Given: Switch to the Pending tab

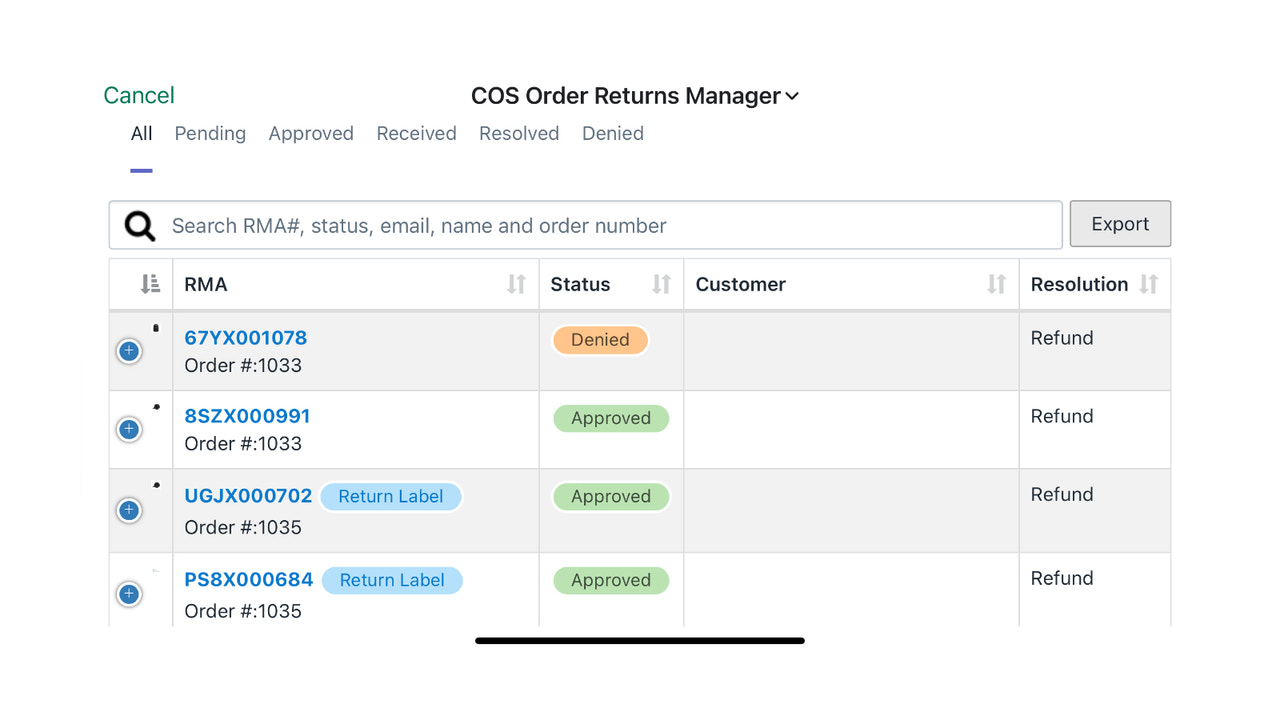Looking at the screenshot, I should click(210, 133).
